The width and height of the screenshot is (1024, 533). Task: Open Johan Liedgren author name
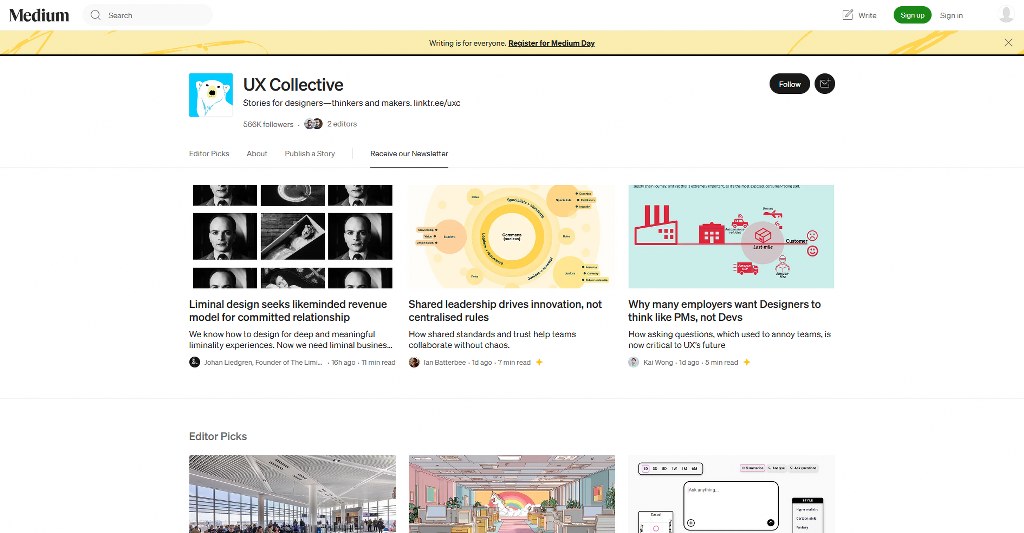[x=263, y=363]
